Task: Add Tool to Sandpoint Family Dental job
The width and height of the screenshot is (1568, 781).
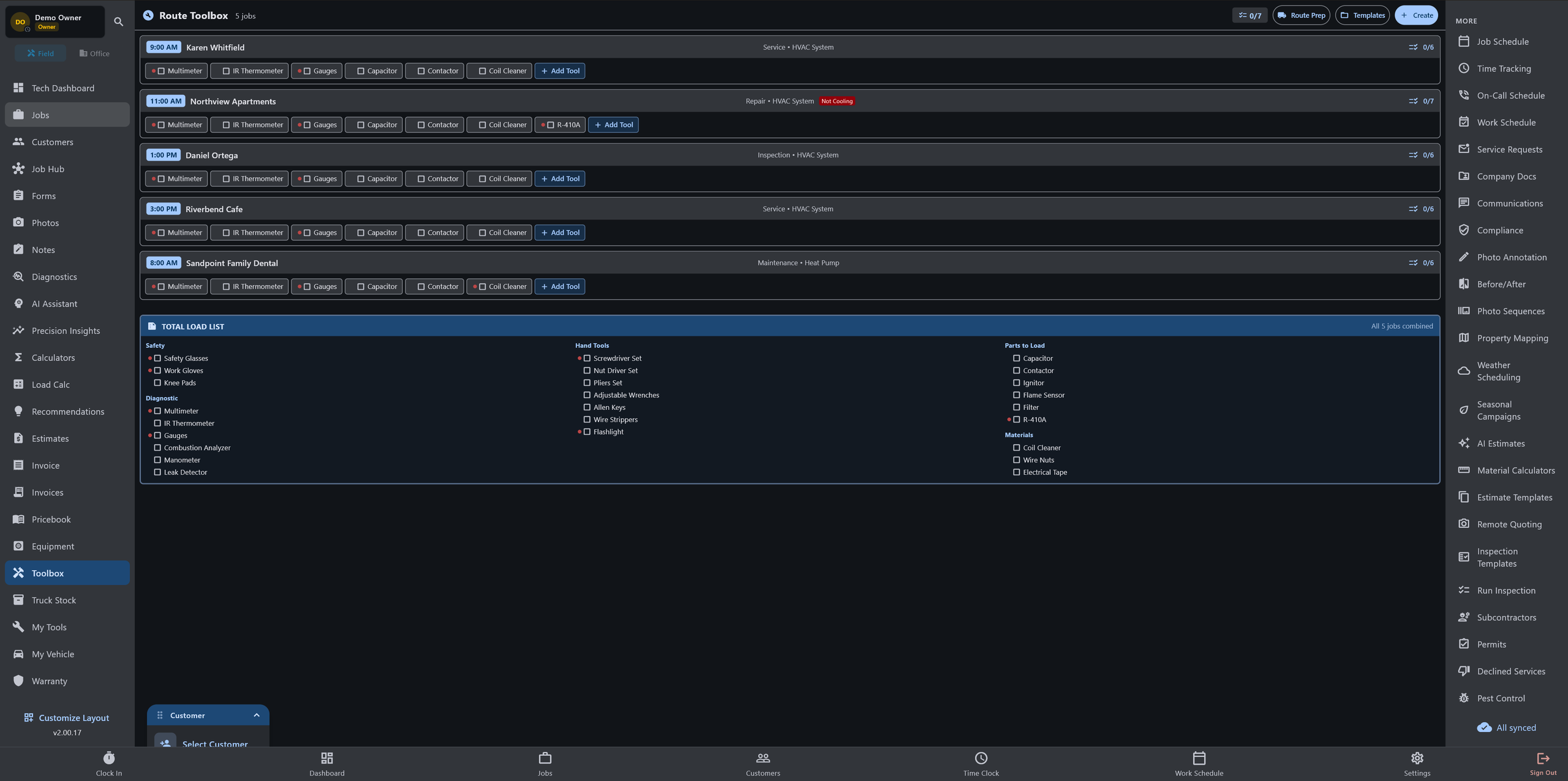Action: (x=560, y=287)
